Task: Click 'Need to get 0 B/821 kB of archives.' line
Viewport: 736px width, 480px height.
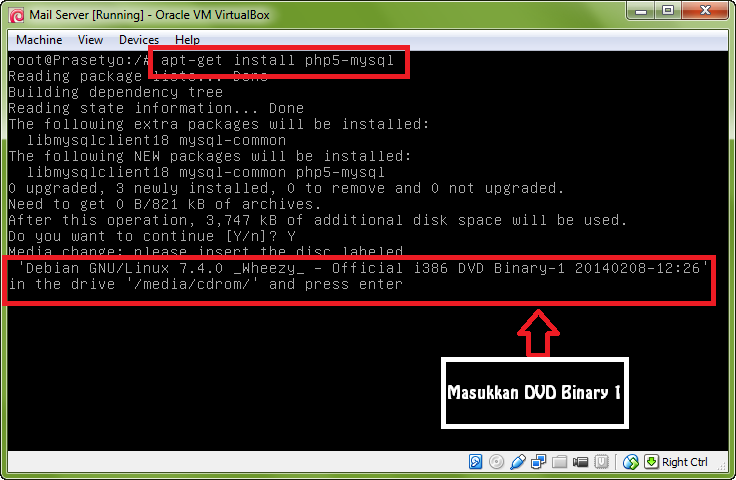Action: tap(165, 204)
